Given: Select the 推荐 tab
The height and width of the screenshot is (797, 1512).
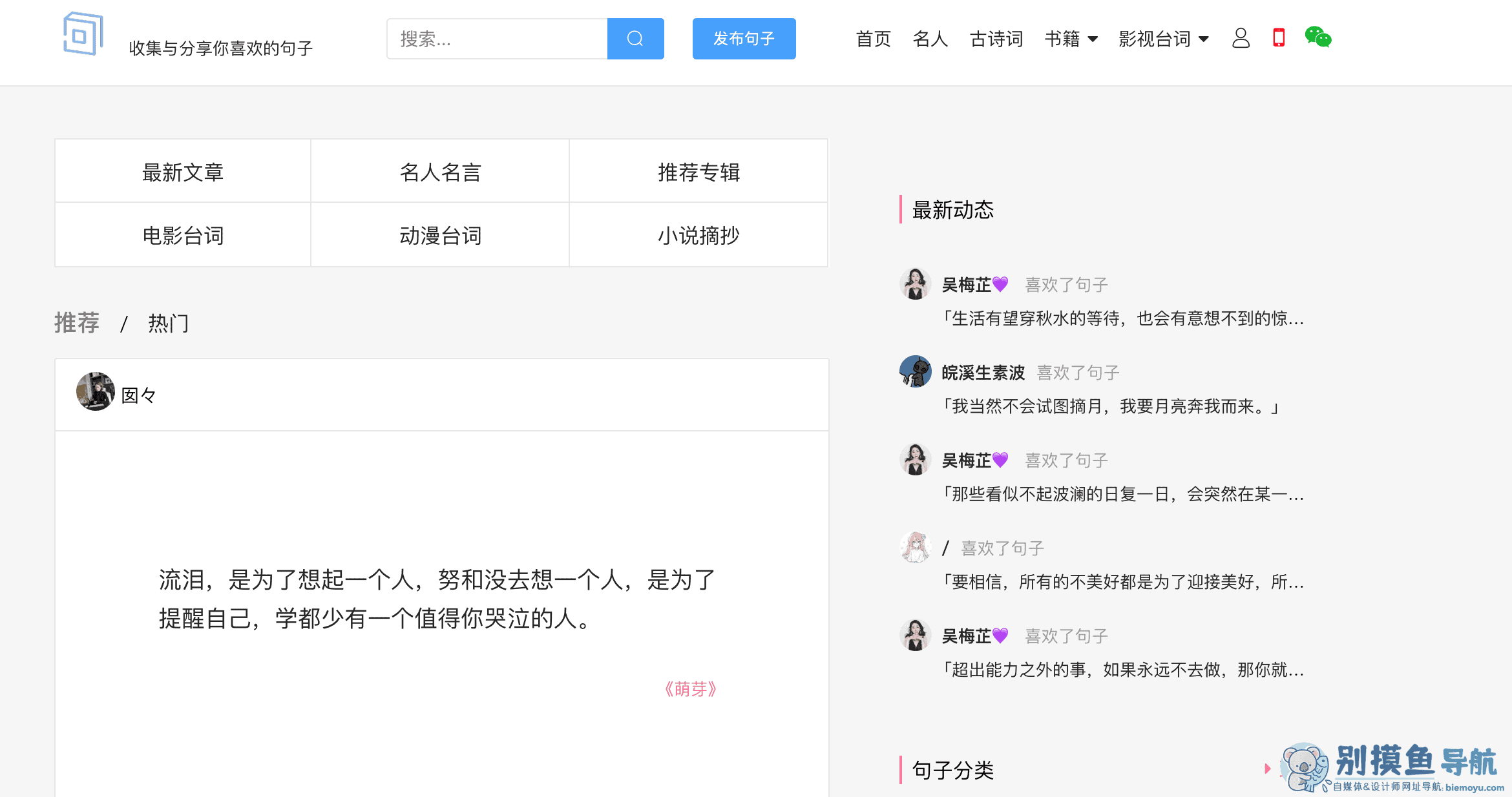Looking at the screenshot, I should tap(77, 323).
